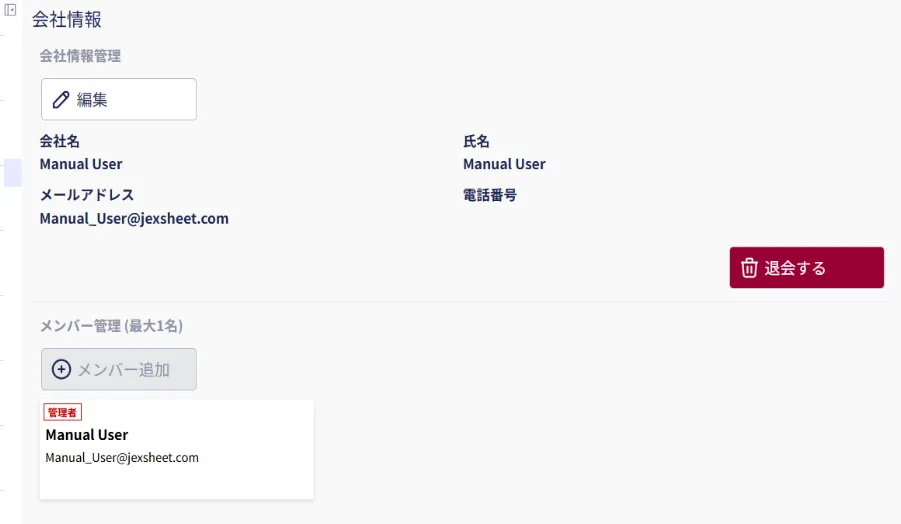Screen dimensions: 901x524
Task: Click the pencil icon beside 編集
Action: coord(61,100)
